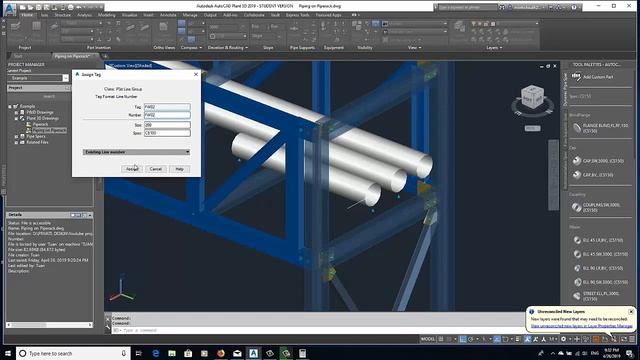The height and width of the screenshot is (360, 640).
Task: Pick CAP, SW, 3000 (CS150) palette item
Action: [x=598, y=161]
